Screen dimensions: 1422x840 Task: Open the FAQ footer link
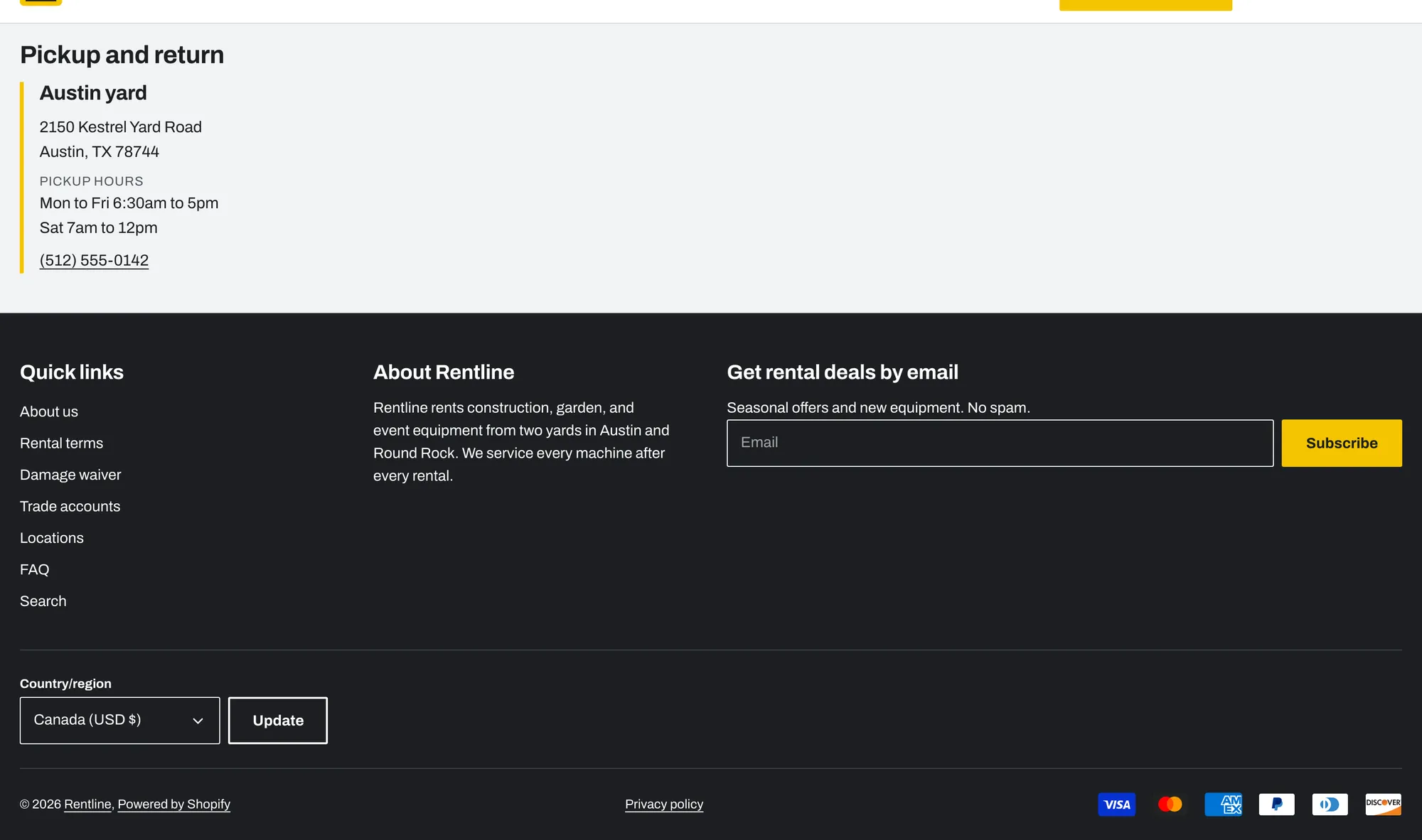34,569
